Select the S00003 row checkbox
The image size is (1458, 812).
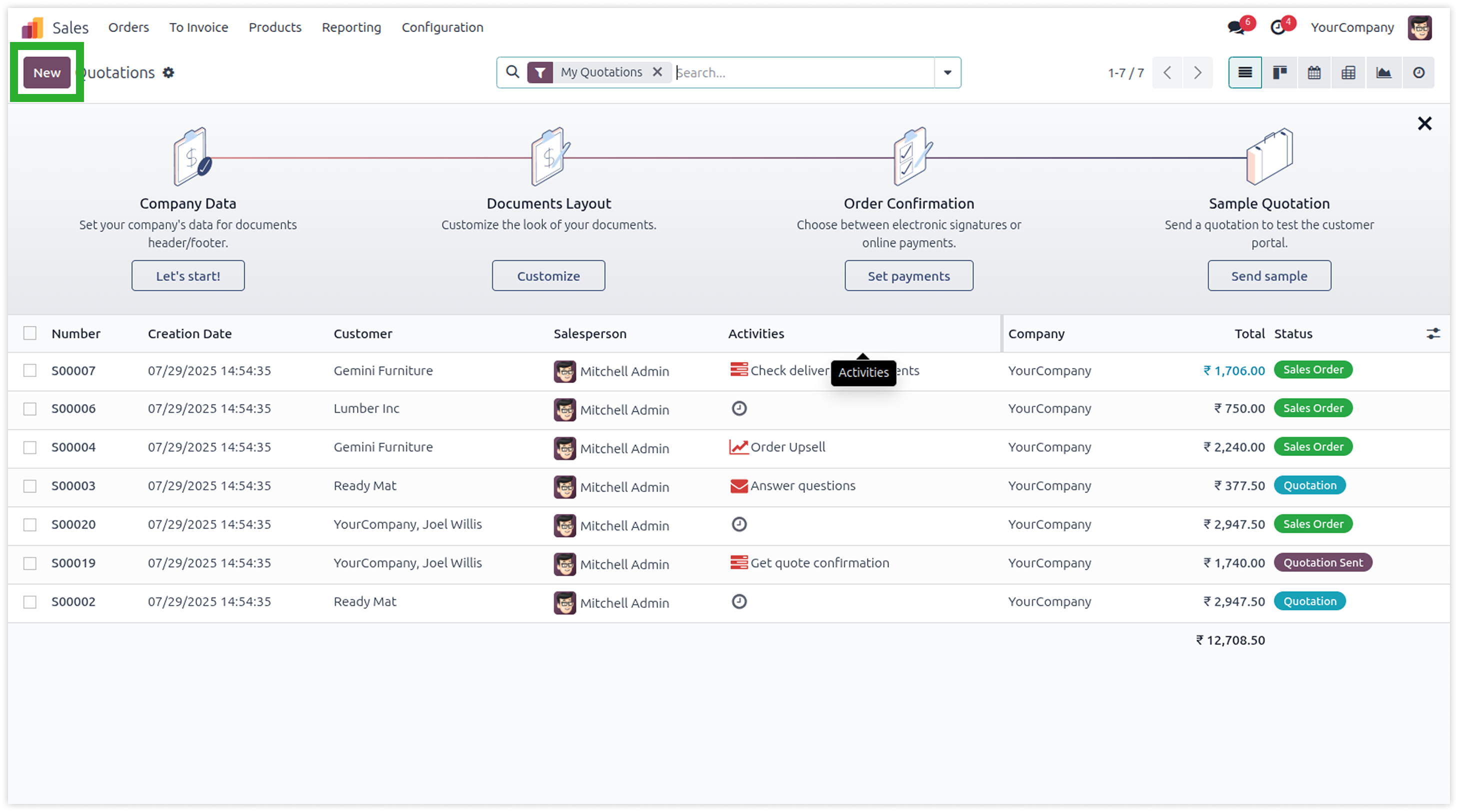pos(30,486)
